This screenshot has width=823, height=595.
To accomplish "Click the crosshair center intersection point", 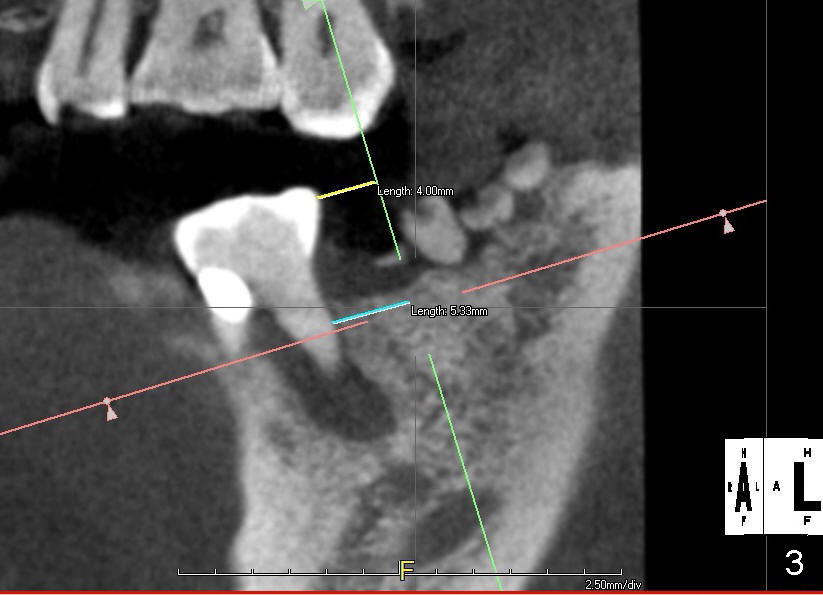I will [416, 308].
